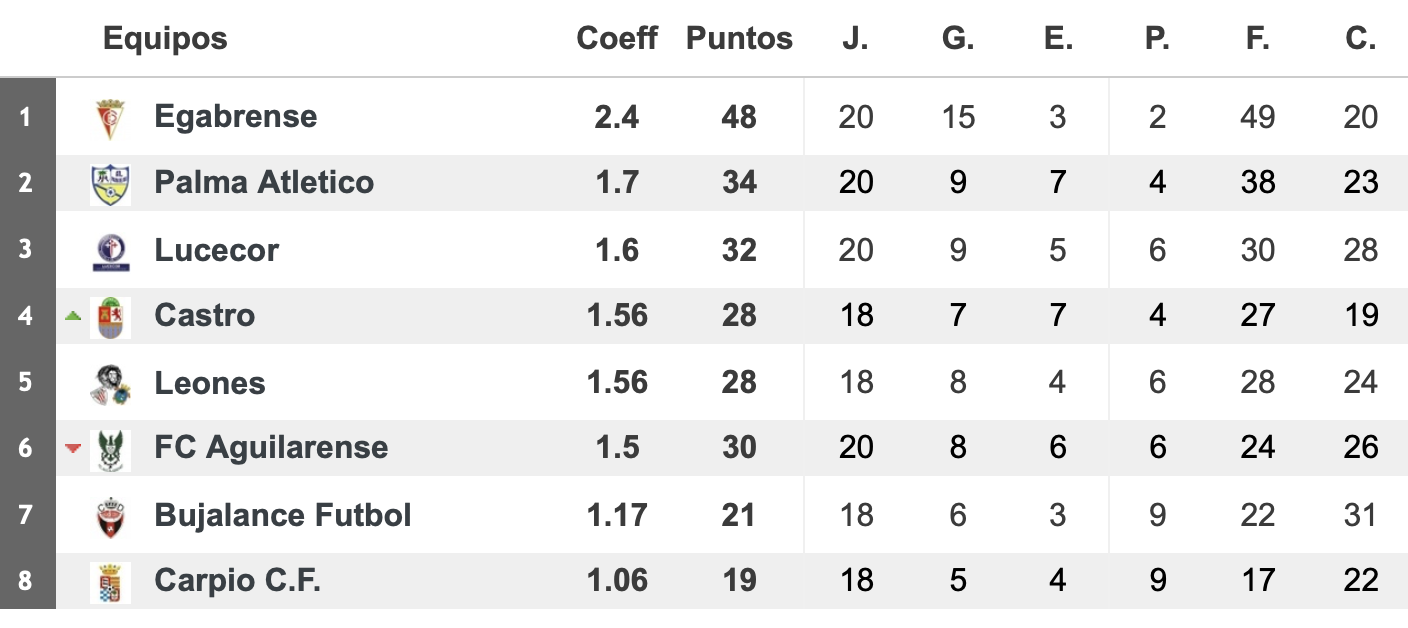Image resolution: width=1408 pixels, height=628 pixels.
Task: Open the Egabrense team link
Action: pyautogui.click(x=236, y=116)
